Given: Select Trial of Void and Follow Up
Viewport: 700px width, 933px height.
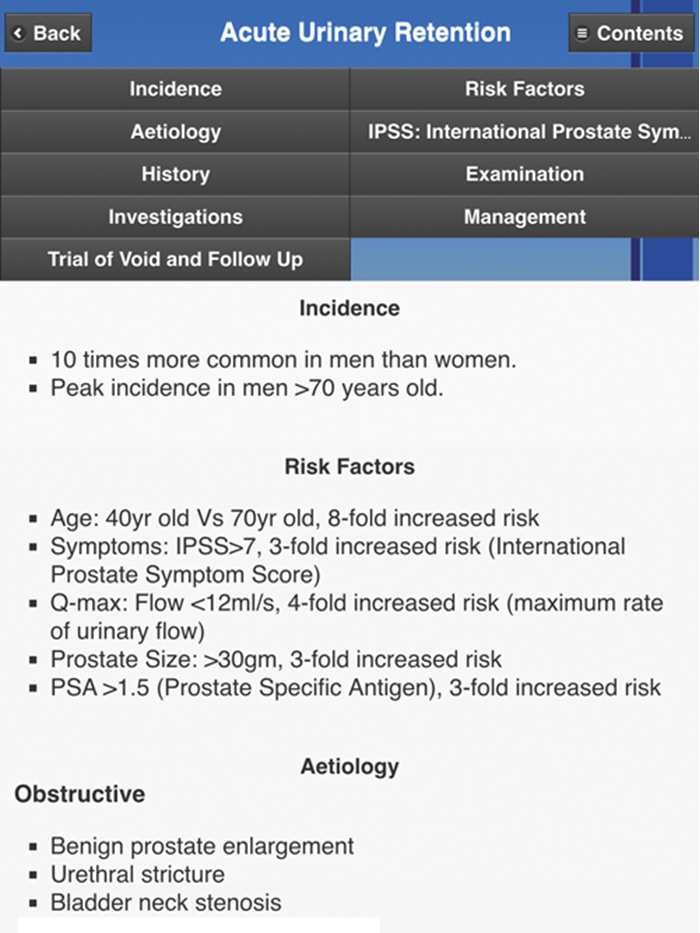Looking at the screenshot, I should tap(175, 258).
